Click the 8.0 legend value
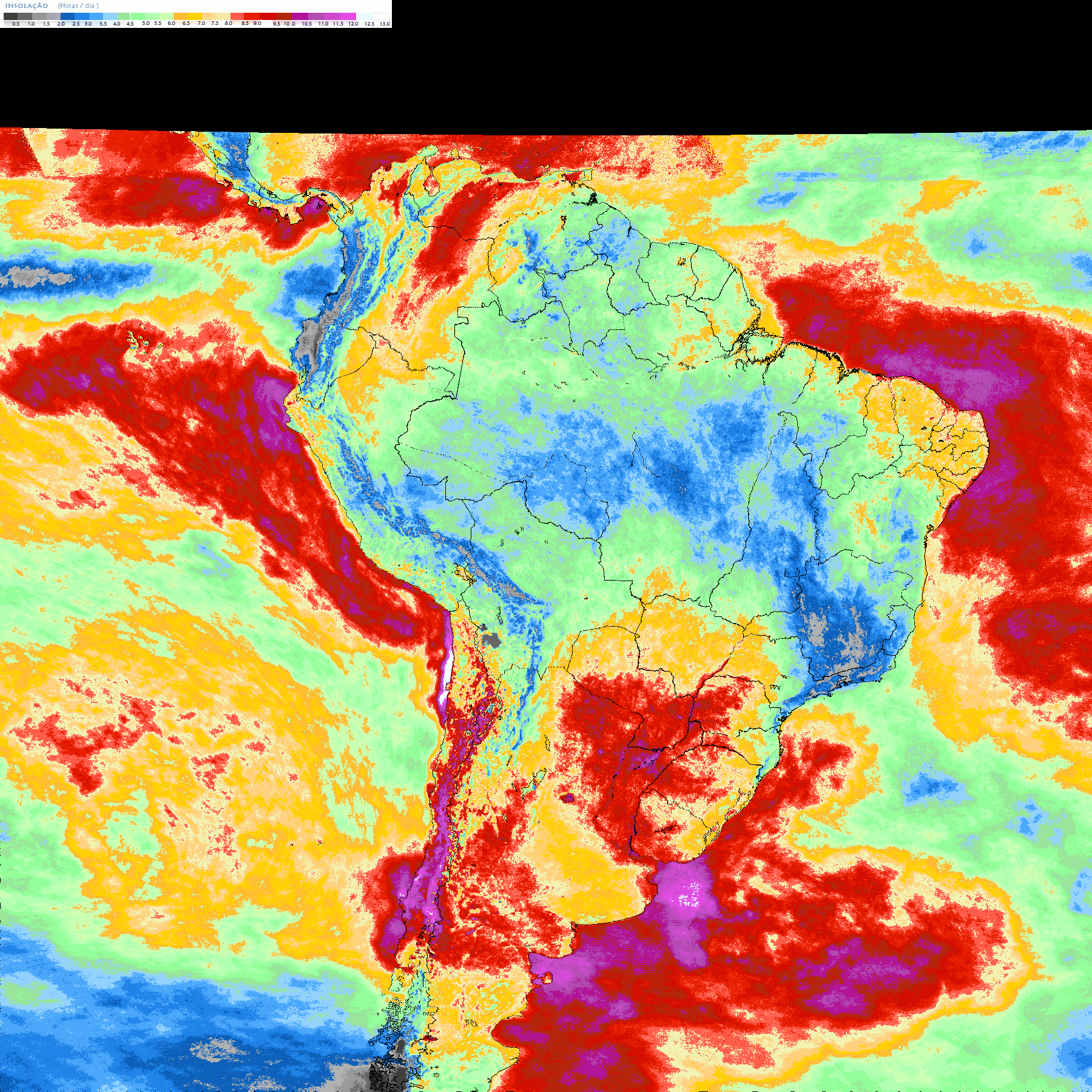 (229, 23)
